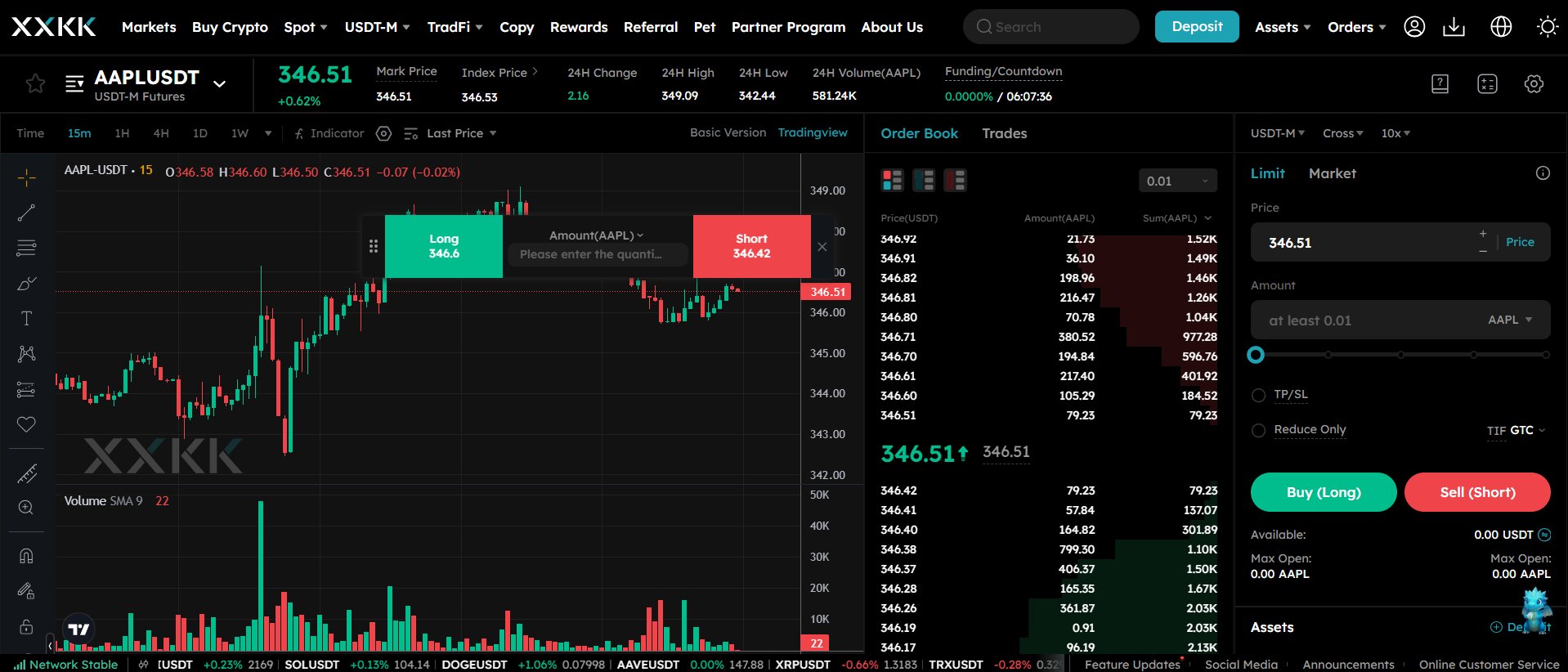Switch to the Market order tab
This screenshot has height=672, width=1568.
click(1332, 173)
